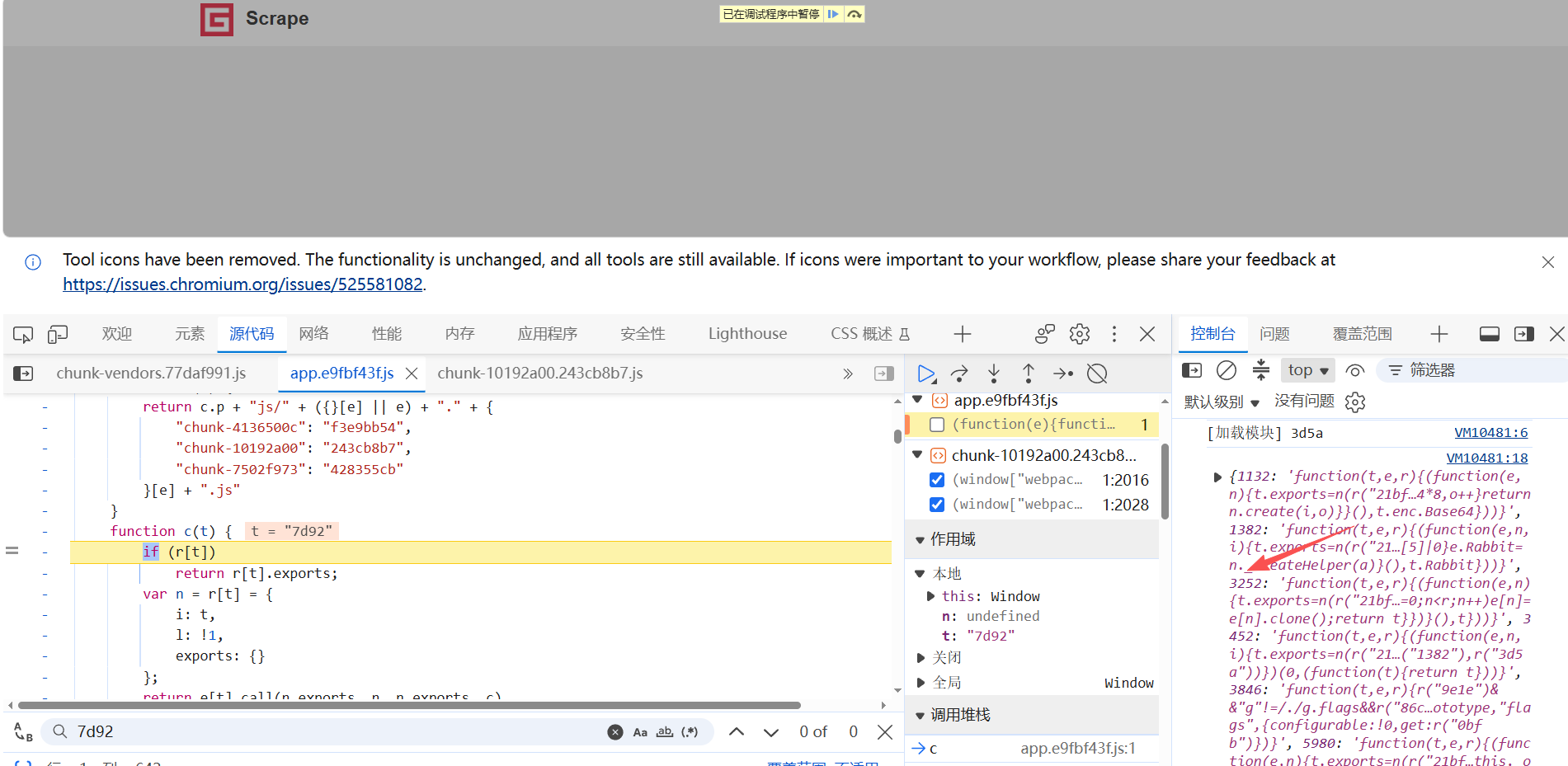1568x766 pixels.
Task: Open VM10481:6 source link
Action: coord(1490,433)
